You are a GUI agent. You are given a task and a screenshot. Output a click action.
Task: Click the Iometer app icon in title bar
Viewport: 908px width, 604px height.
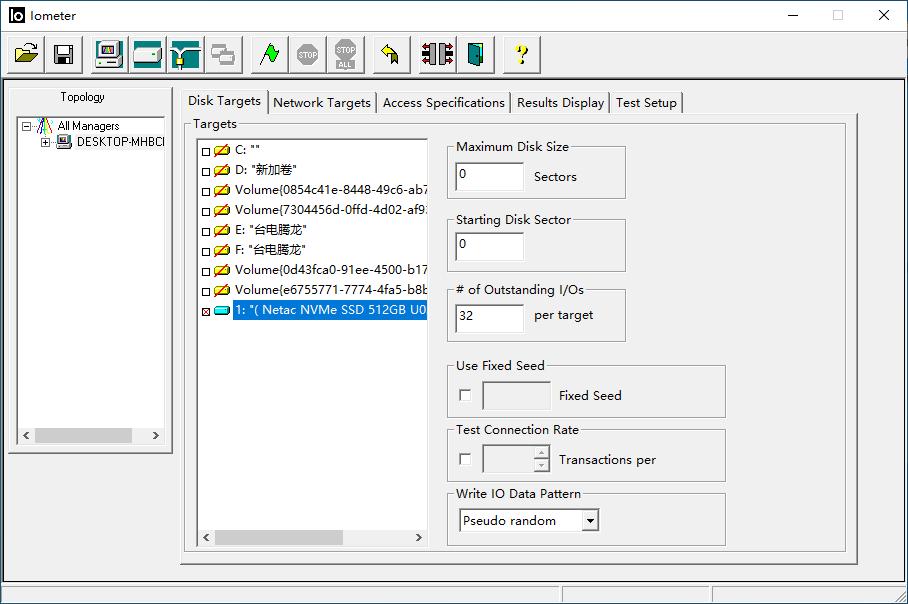17,16
